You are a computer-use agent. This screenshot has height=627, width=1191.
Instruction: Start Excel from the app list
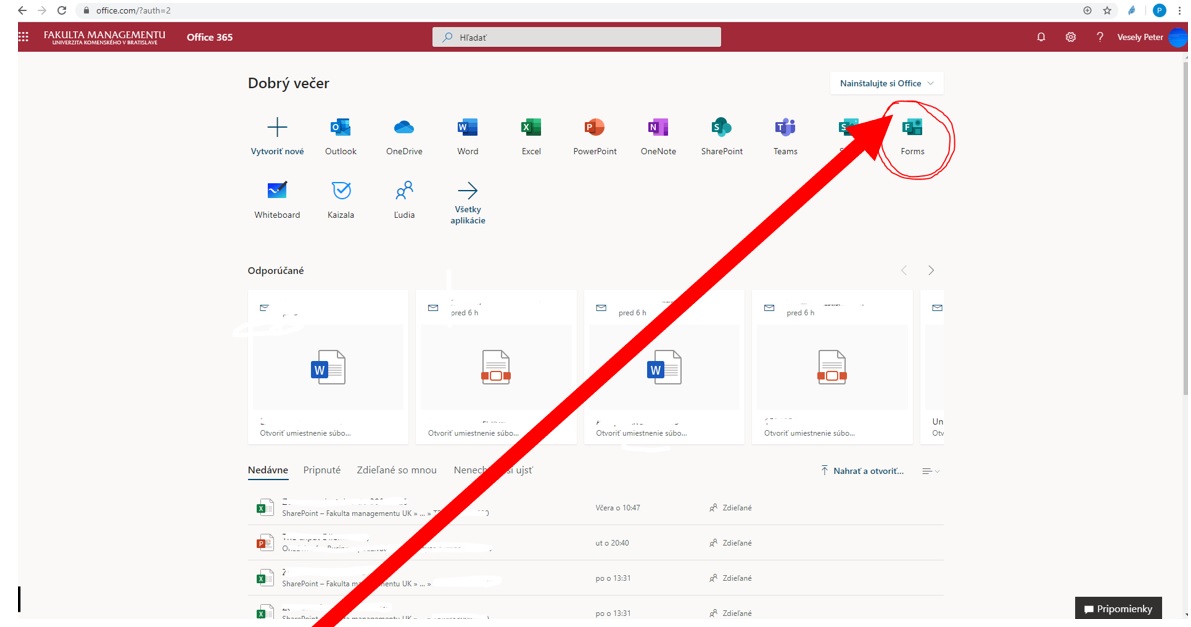click(x=531, y=128)
